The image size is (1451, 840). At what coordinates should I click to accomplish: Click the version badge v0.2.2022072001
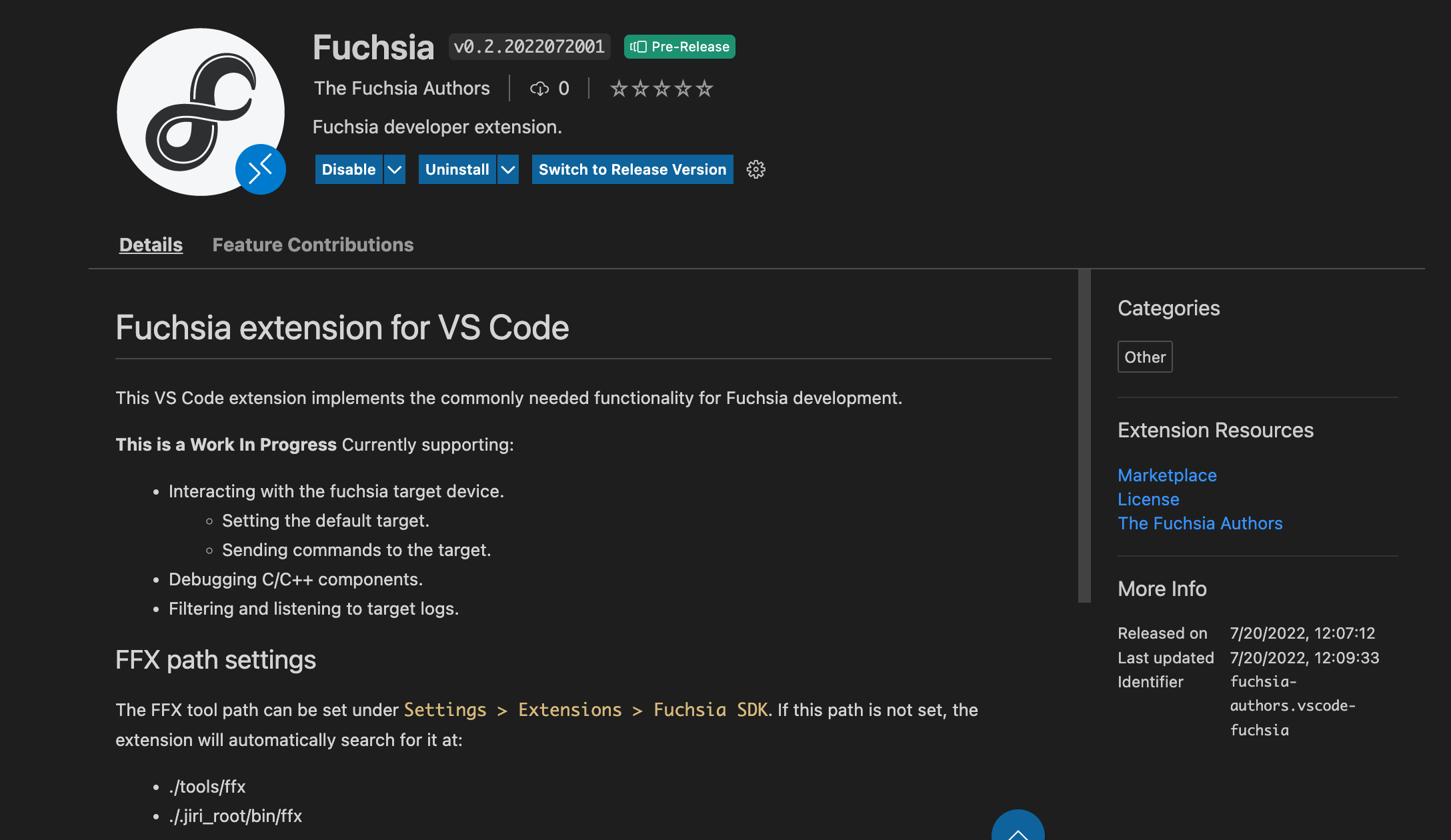point(529,46)
